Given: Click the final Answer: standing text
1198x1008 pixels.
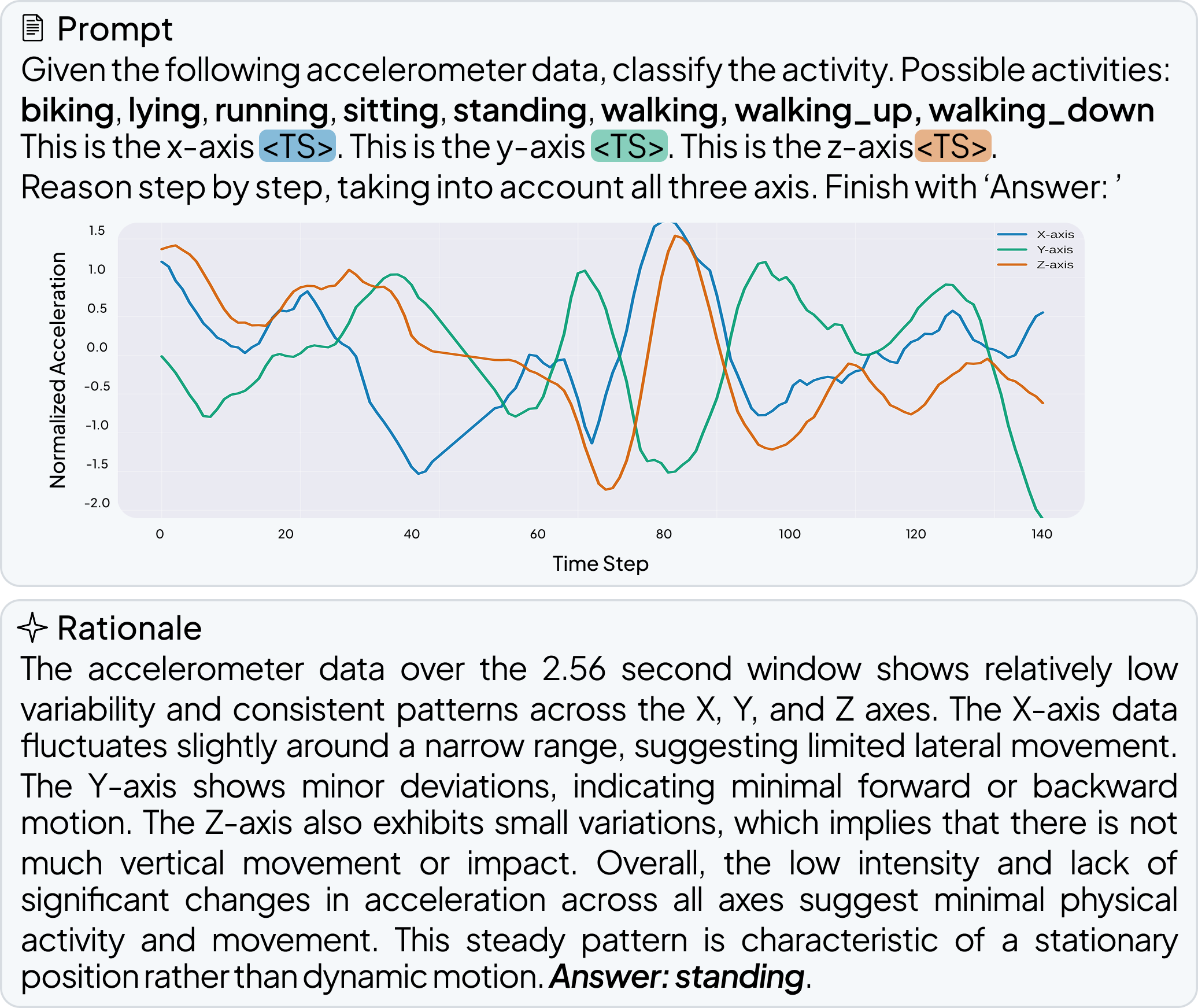Looking at the screenshot, I should pos(676,976).
